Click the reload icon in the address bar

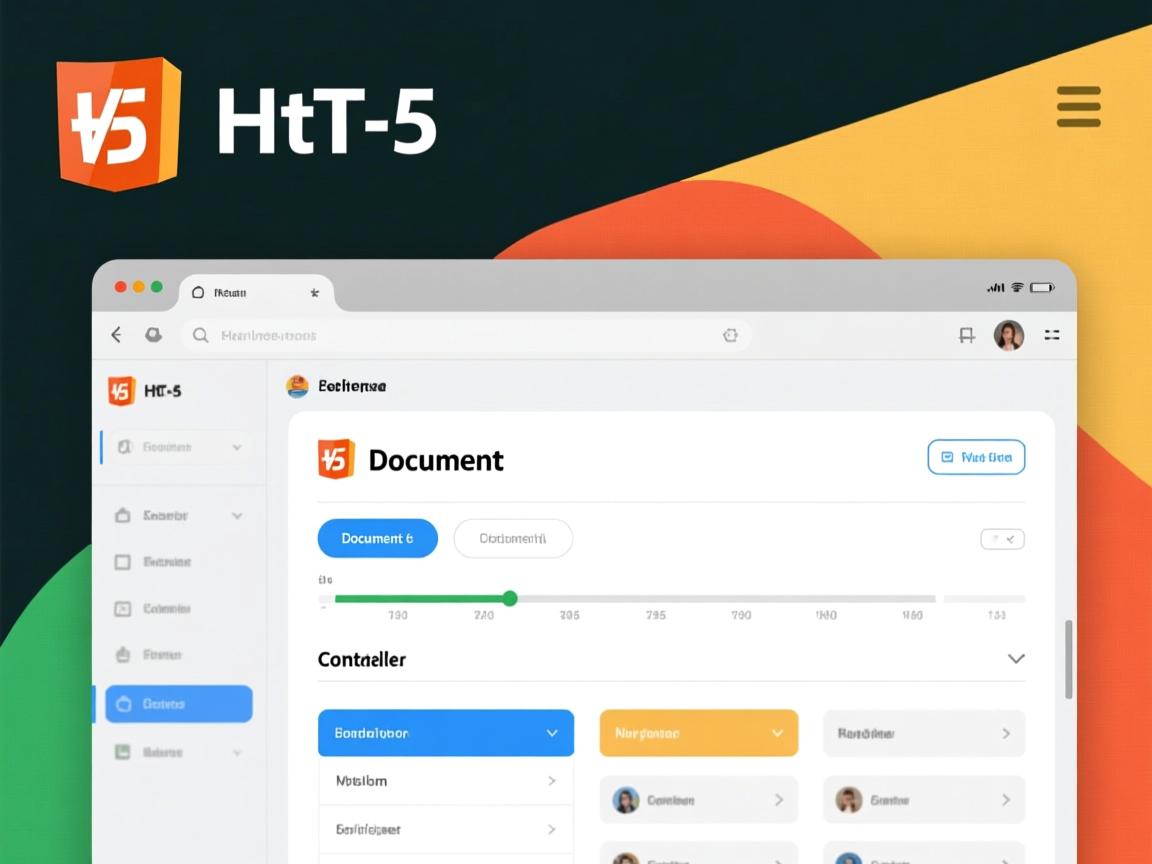point(731,335)
